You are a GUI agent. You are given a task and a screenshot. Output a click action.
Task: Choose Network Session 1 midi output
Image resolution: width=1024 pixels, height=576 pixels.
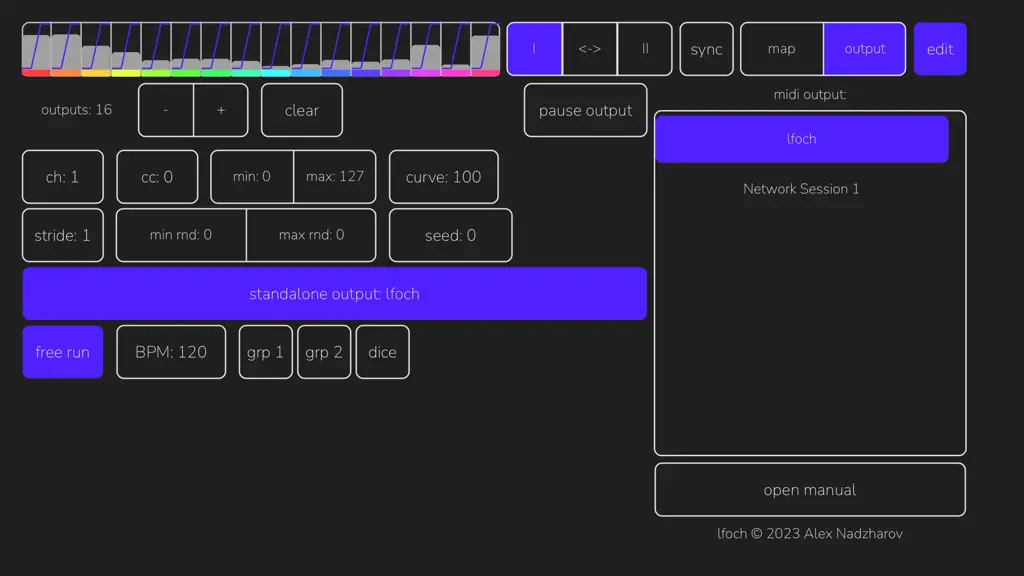pos(801,189)
